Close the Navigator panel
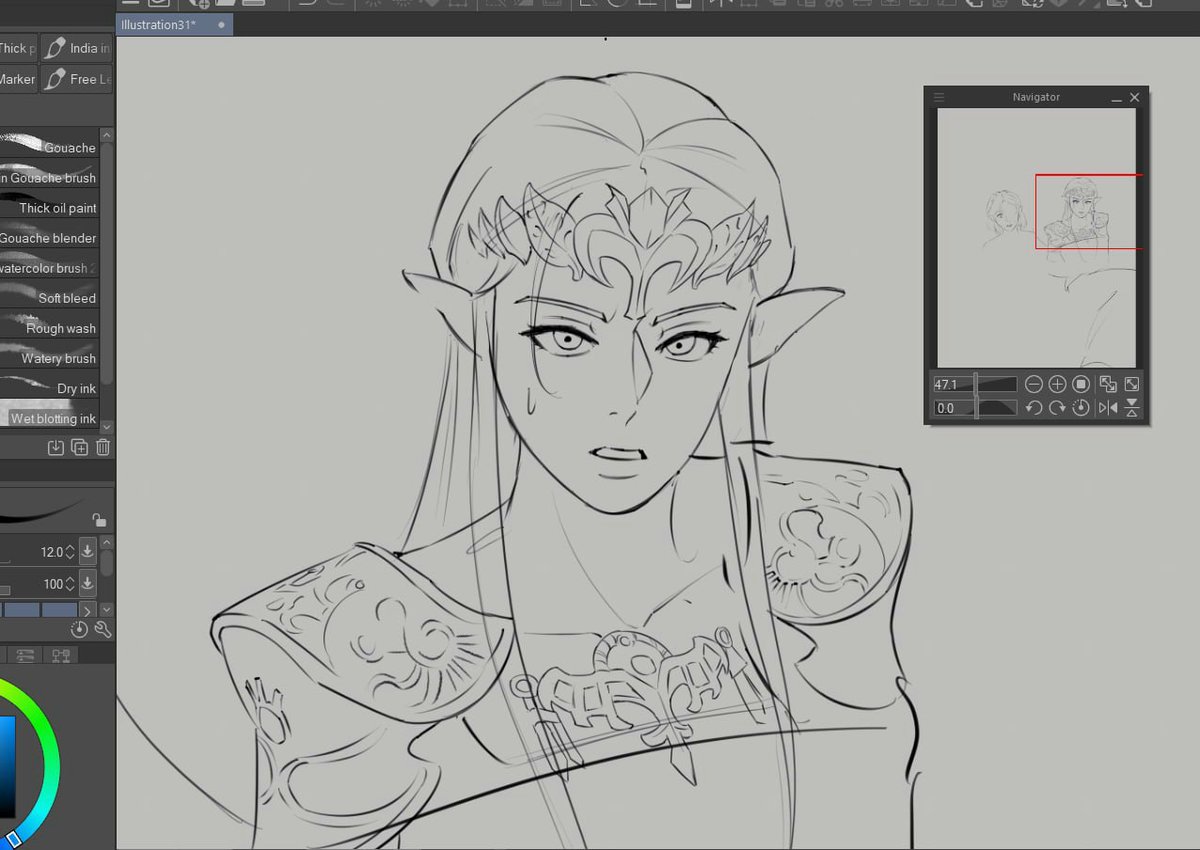1200x850 pixels. tap(1134, 97)
